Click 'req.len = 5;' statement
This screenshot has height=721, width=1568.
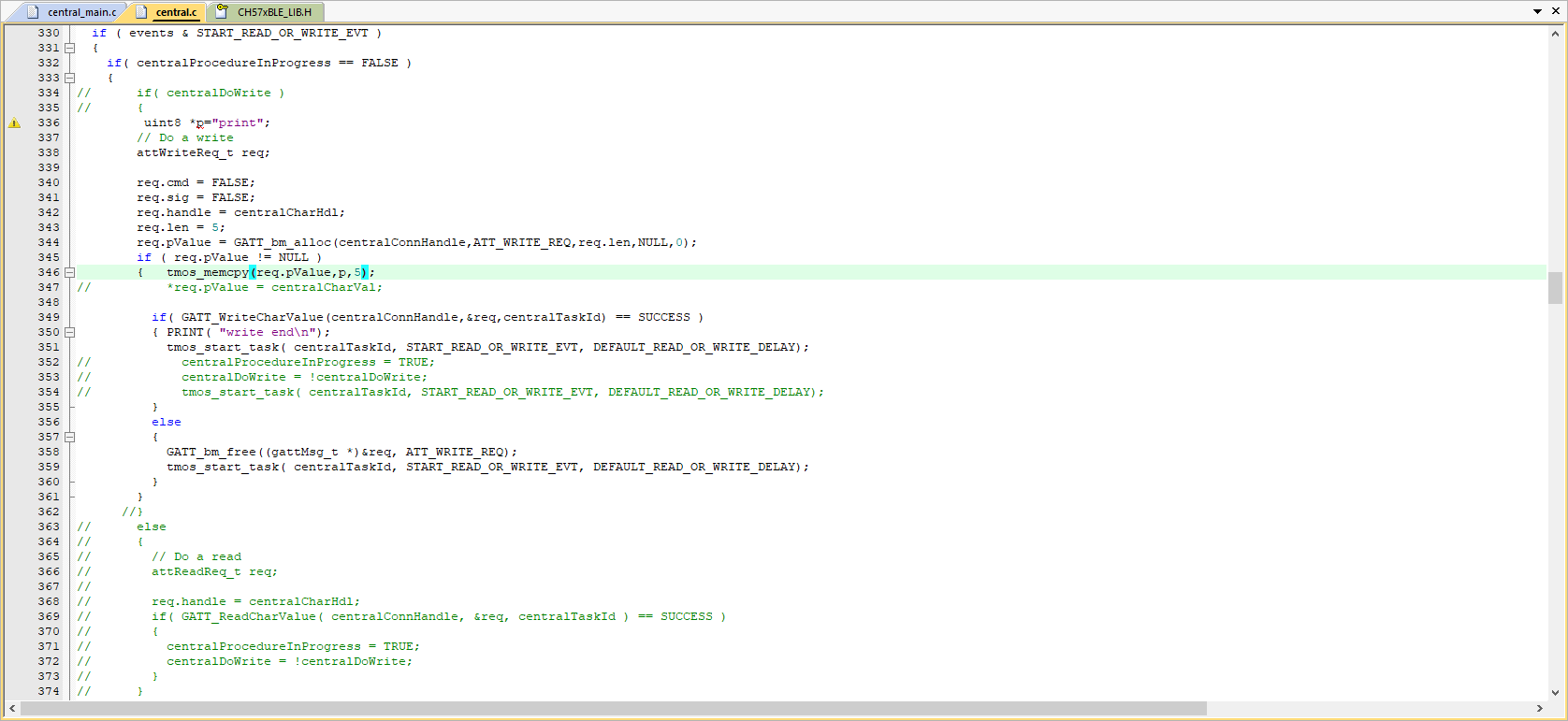click(181, 227)
